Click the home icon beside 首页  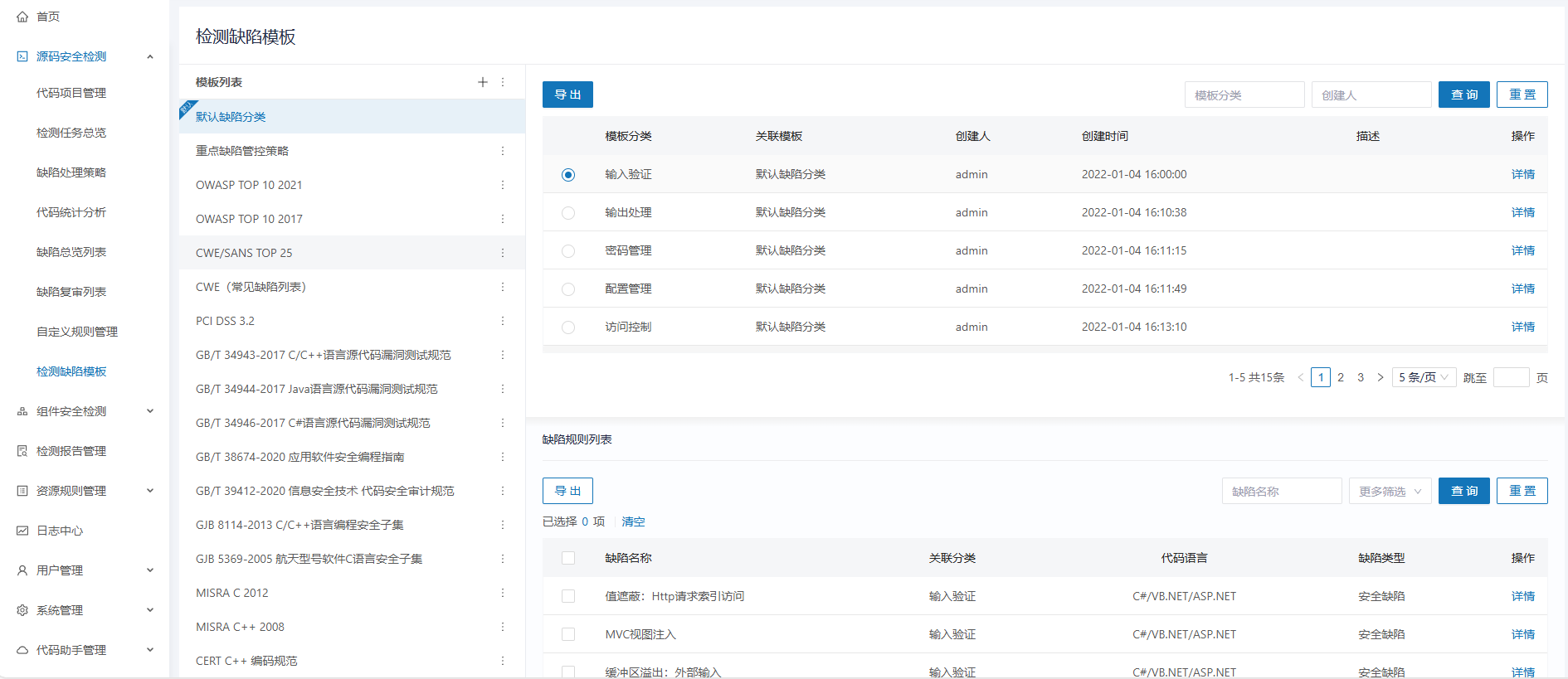[x=22, y=17]
